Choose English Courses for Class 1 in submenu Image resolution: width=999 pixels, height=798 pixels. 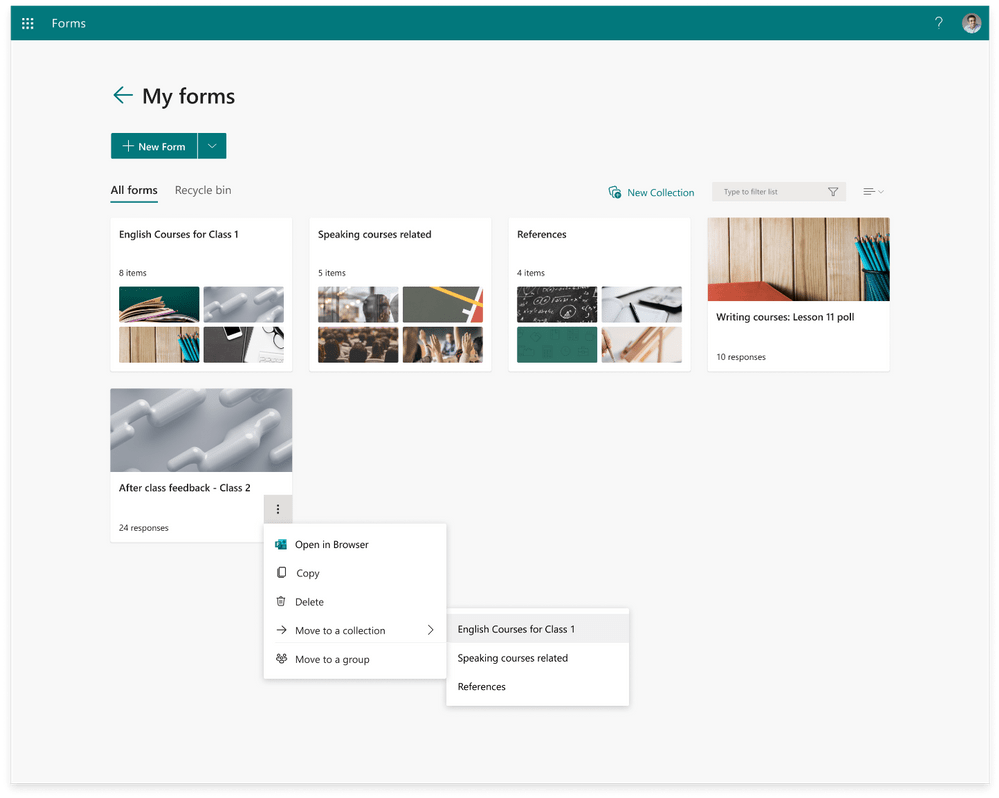pos(516,629)
